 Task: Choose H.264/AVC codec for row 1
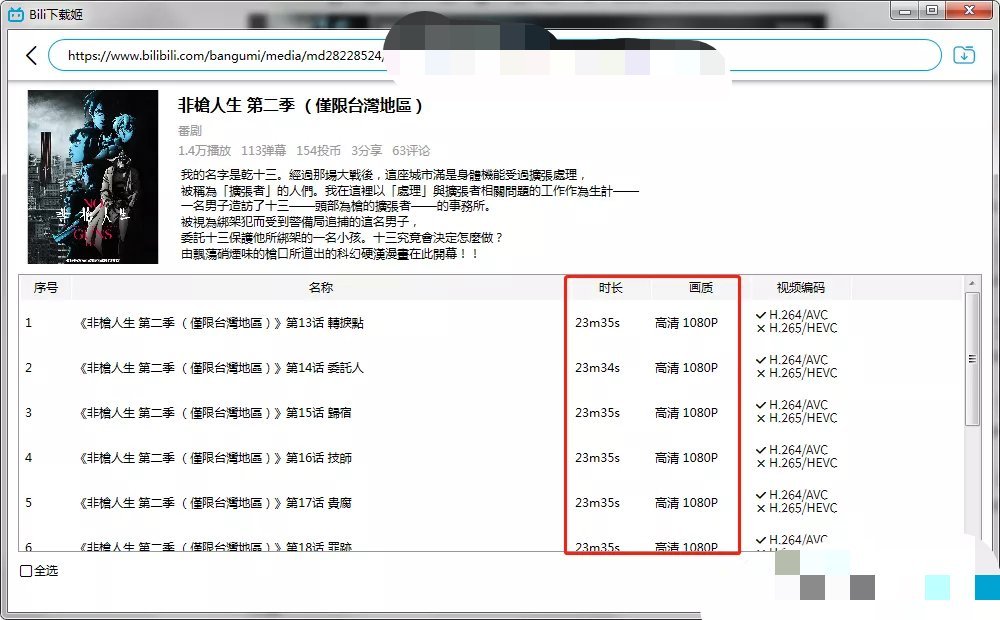click(x=791, y=314)
